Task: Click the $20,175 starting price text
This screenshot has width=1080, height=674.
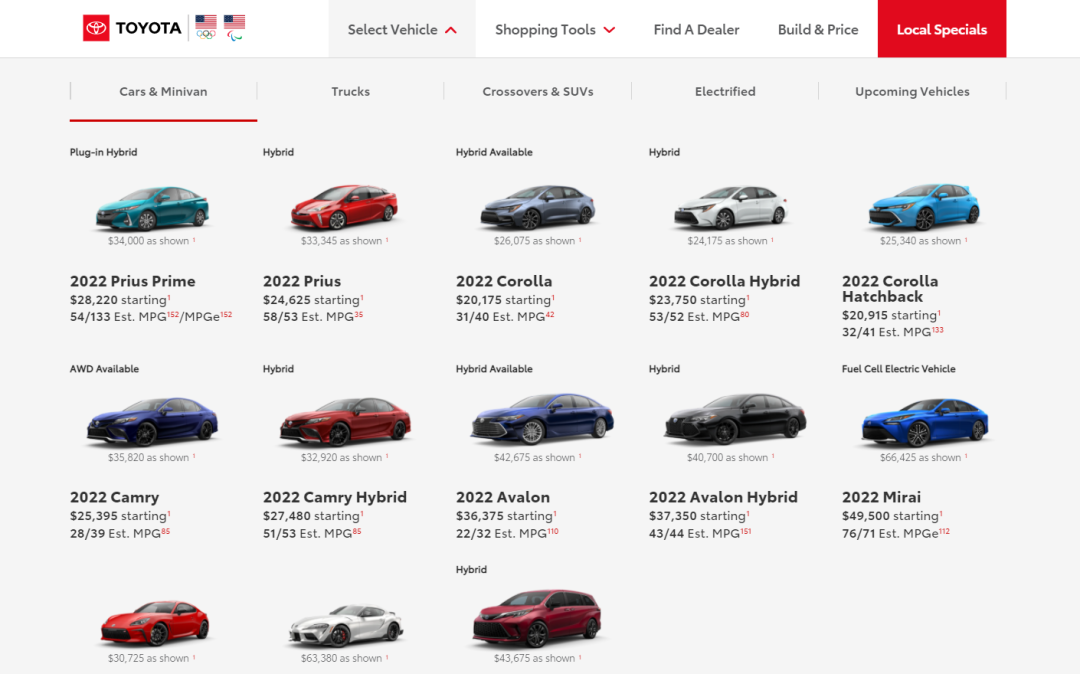Action: pos(505,299)
